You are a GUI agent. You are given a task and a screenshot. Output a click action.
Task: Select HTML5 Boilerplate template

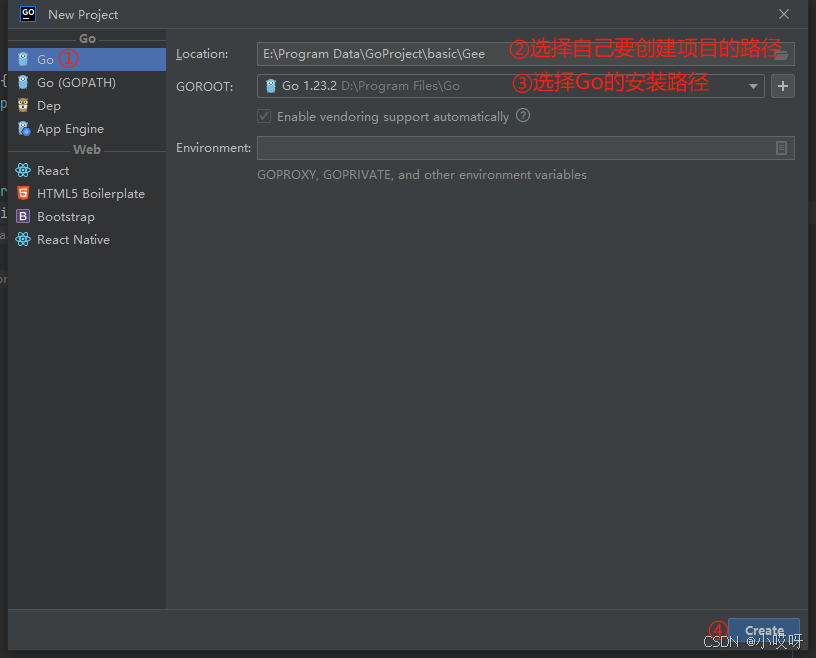tap(87, 194)
